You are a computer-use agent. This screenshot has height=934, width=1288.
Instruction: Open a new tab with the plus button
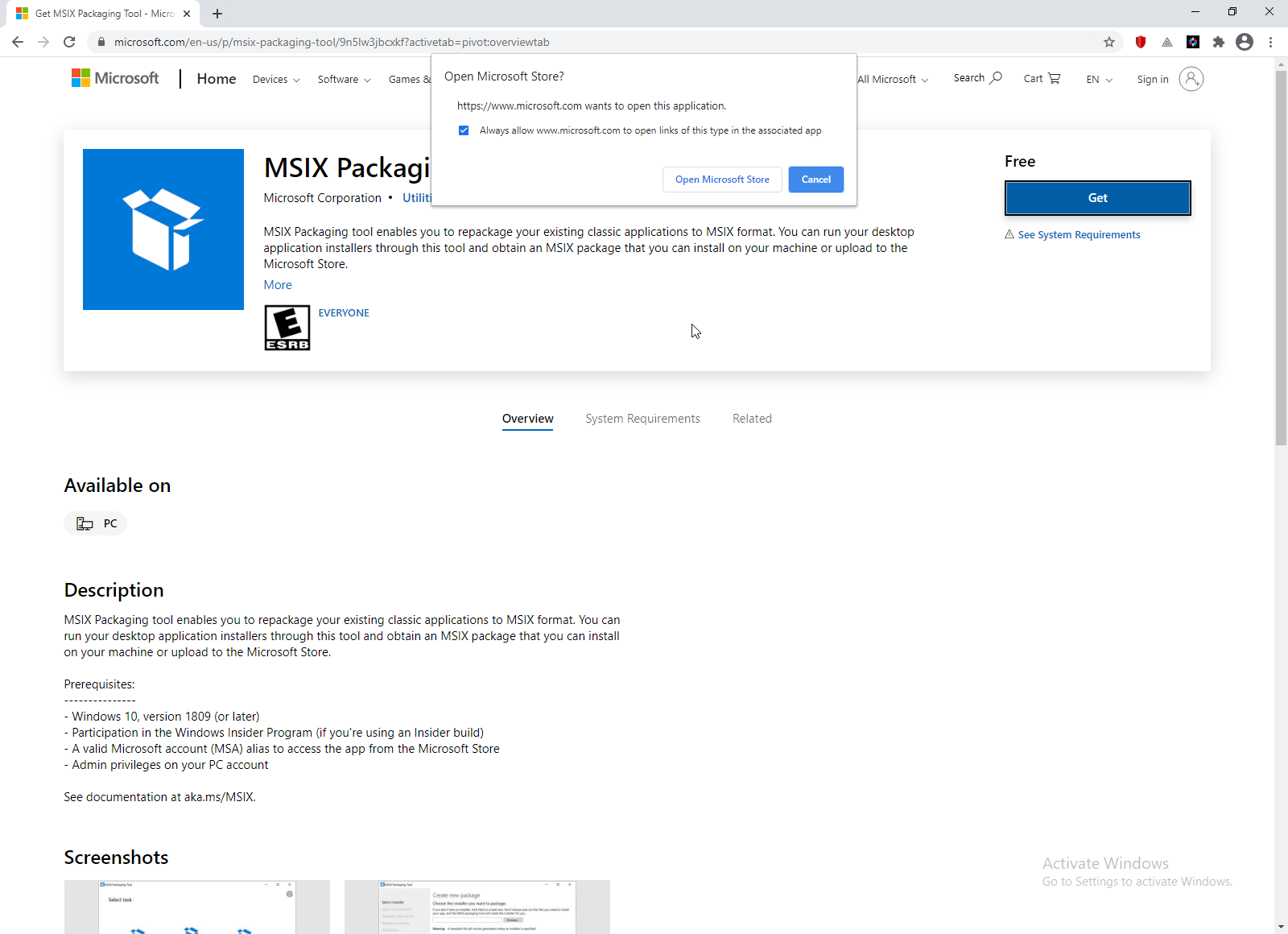click(x=217, y=14)
